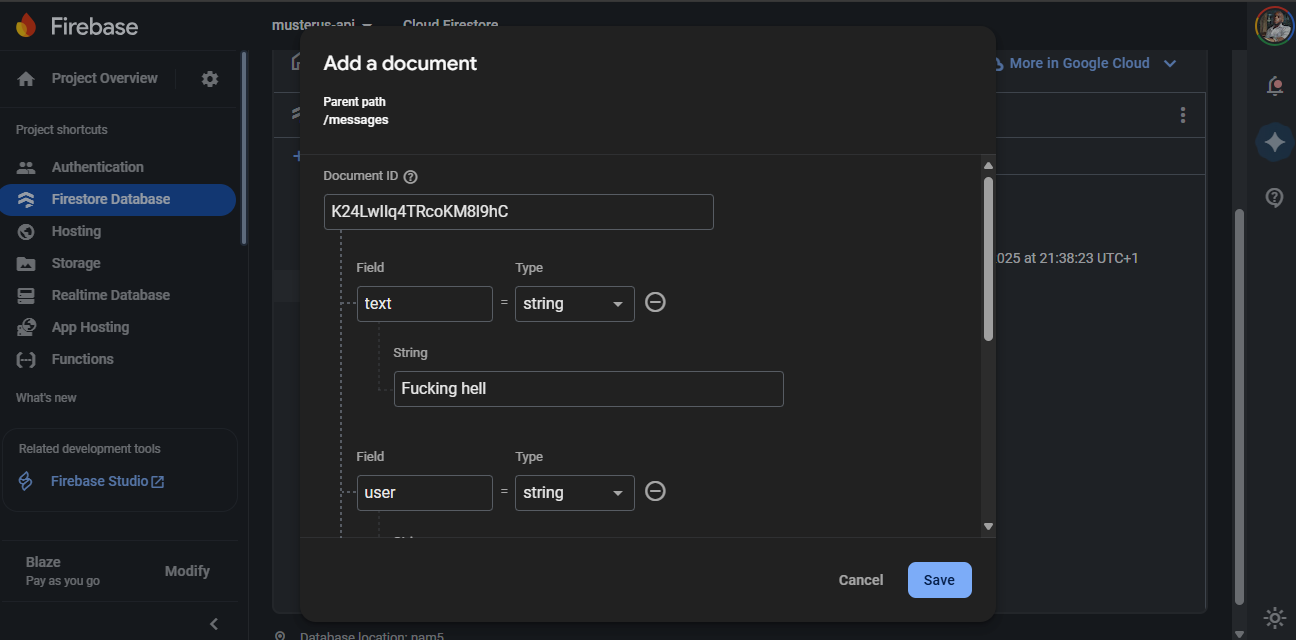Open the three-dot overflow menu
This screenshot has width=1296, height=640.
1182,115
